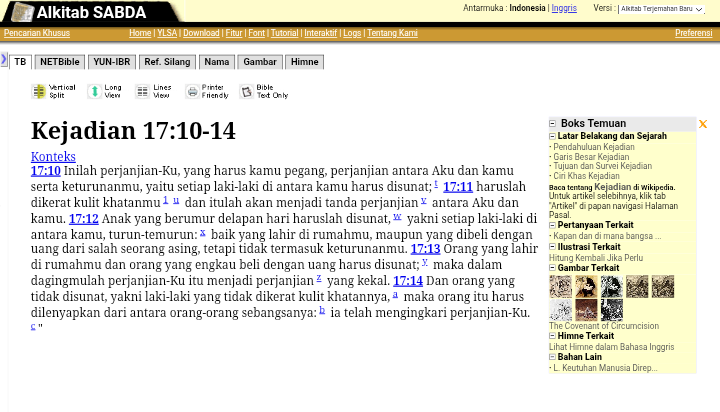Open Kapan dan di mana bangsa question
Image resolution: width=720 pixels, height=412 pixels.
click(607, 236)
